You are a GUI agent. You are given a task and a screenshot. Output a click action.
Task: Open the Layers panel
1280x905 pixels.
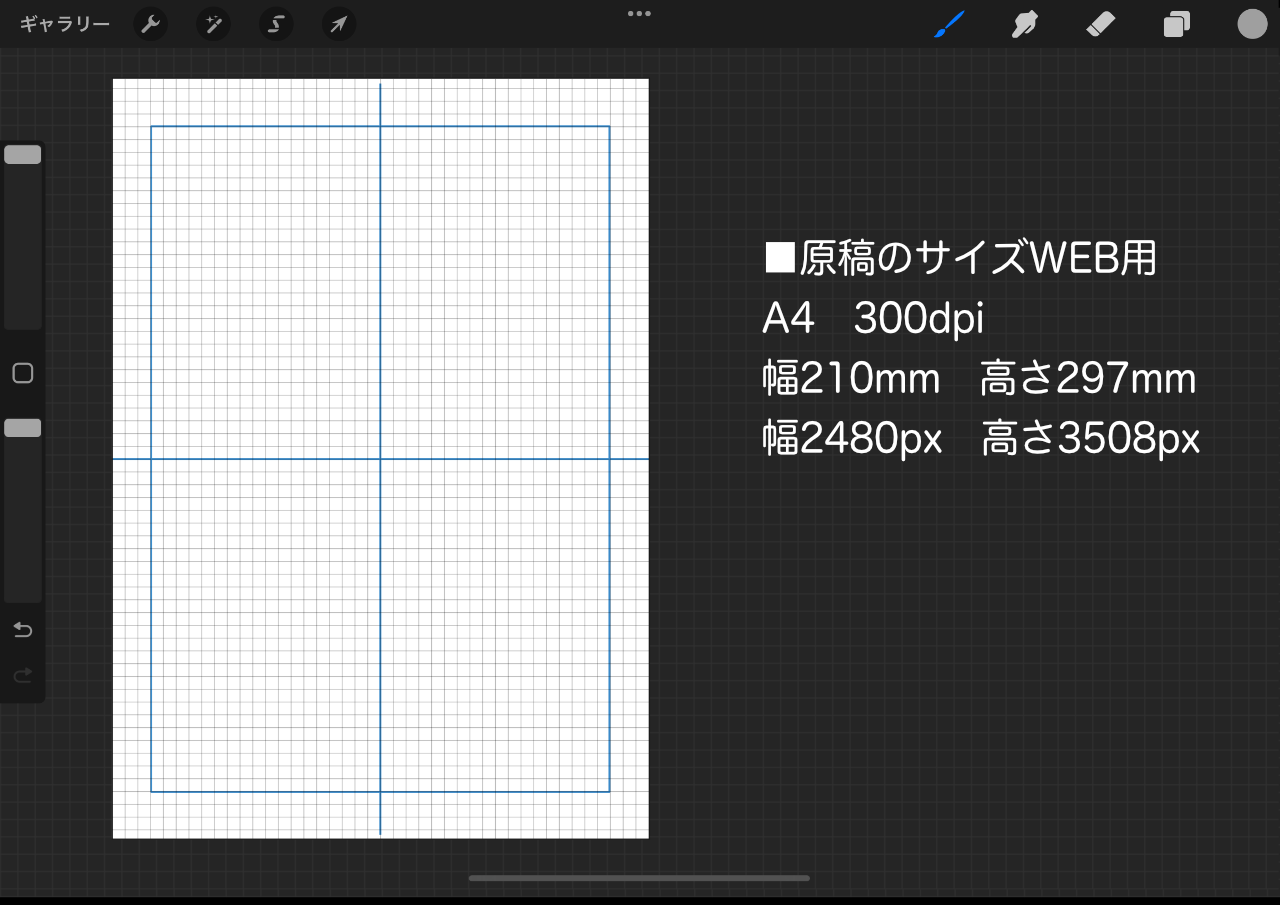tap(1177, 24)
